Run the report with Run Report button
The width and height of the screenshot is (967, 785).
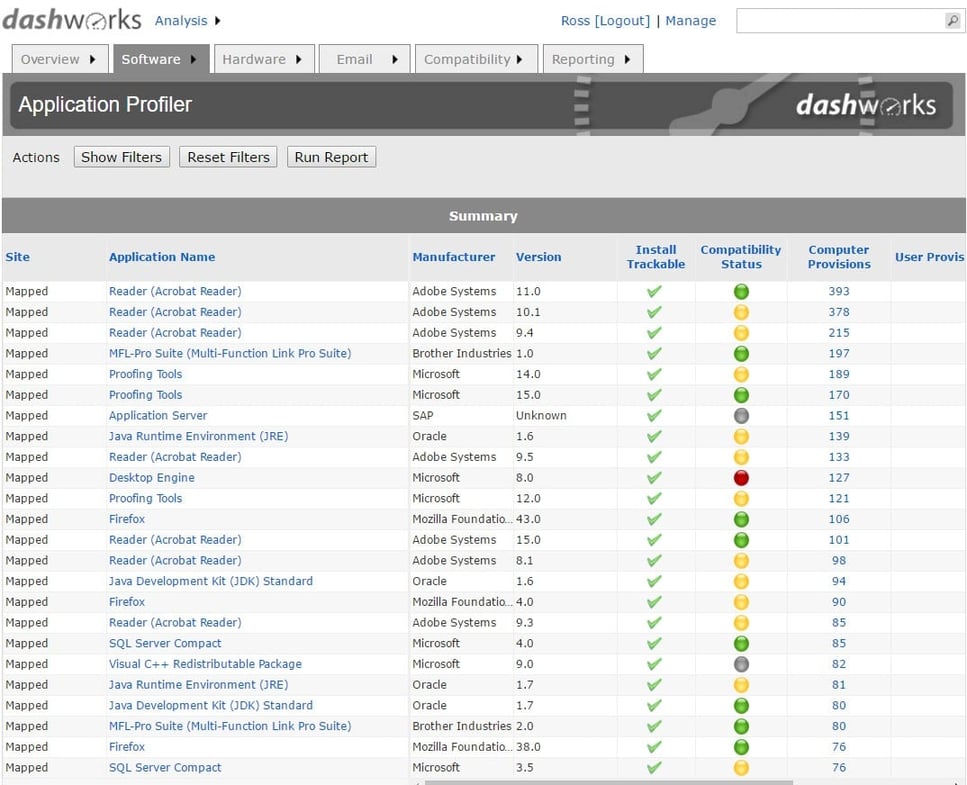coord(331,157)
